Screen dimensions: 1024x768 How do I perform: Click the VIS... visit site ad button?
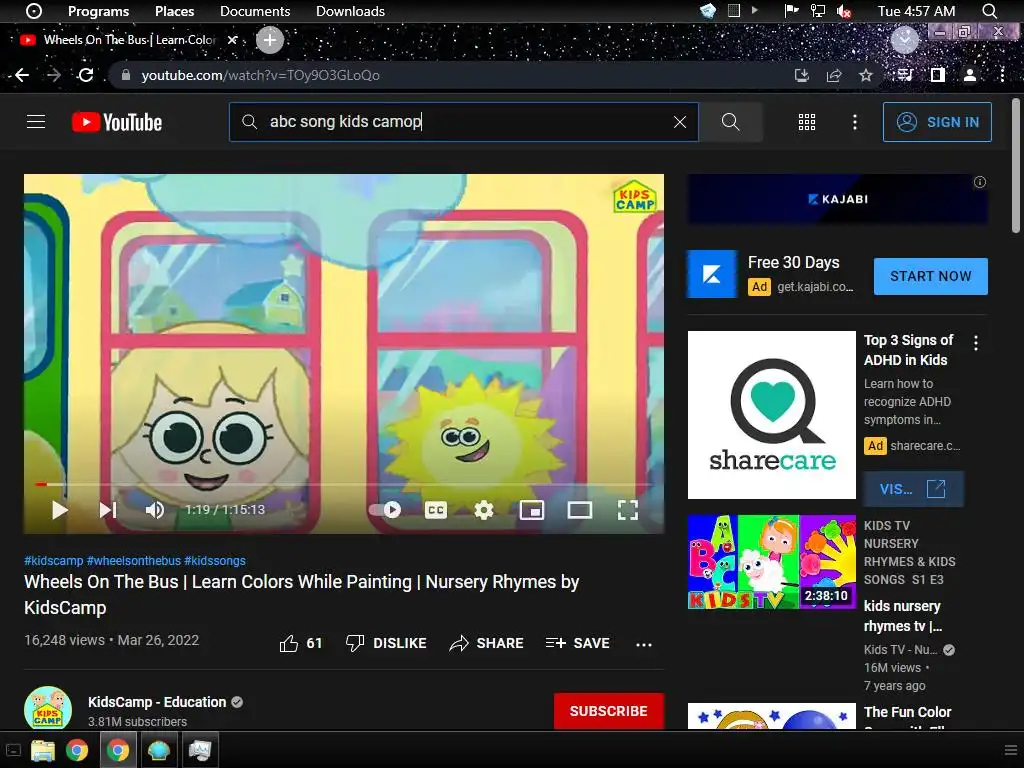[x=913, y=489]
